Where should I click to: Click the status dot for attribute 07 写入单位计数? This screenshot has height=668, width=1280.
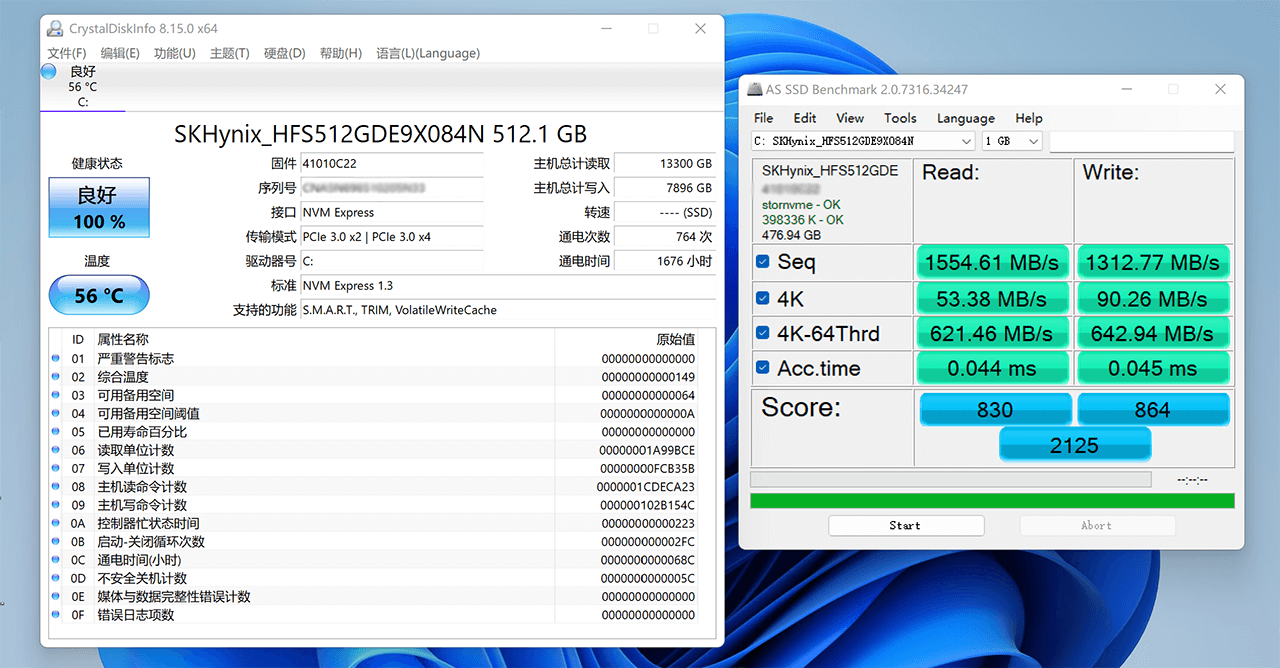[x=55, y=468]
